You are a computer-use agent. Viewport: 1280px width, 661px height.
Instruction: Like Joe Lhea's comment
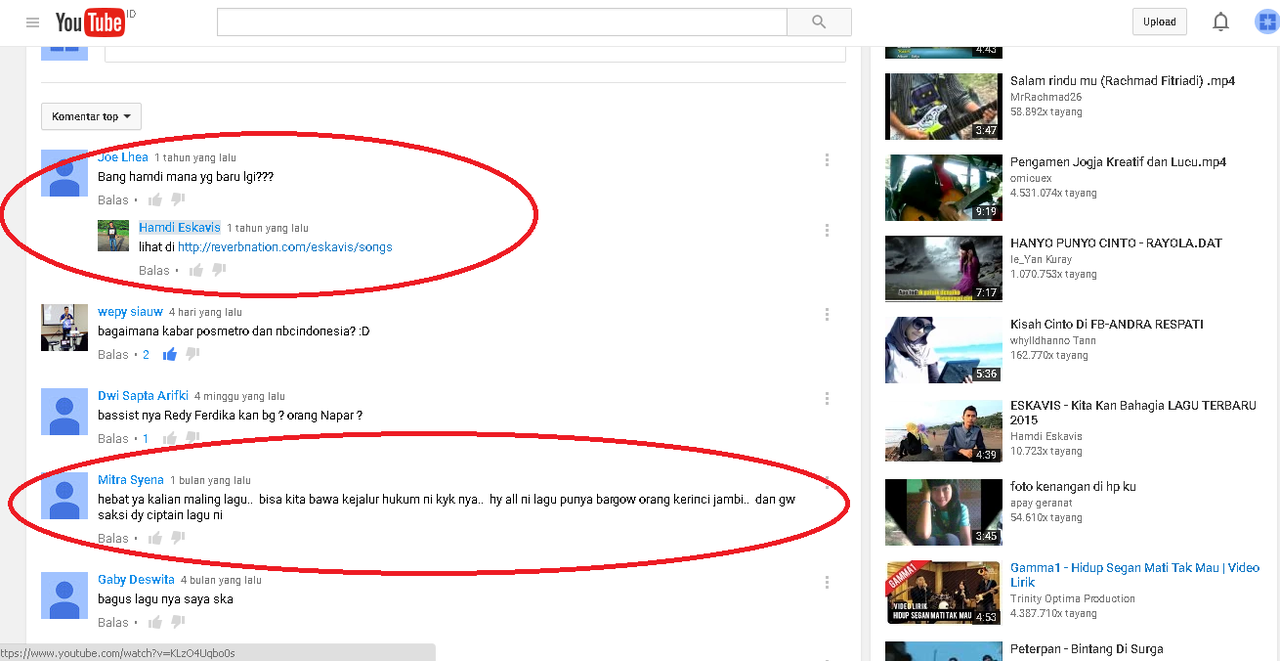click(155, 200)
